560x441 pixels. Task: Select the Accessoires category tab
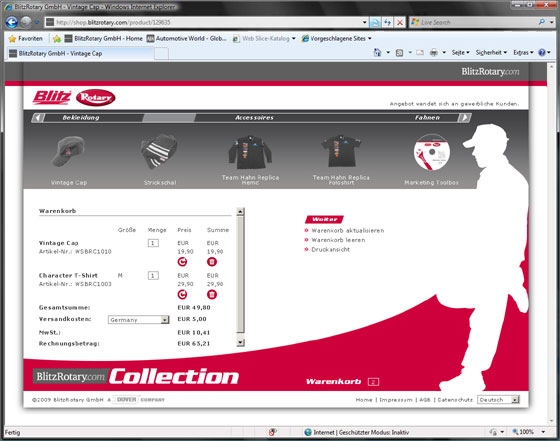[254, 117]
